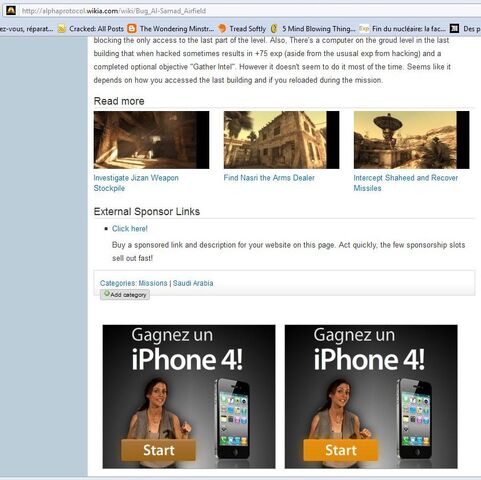Click the site favicon in the address bar
This screenshot has height=480, width=481.
11,11
